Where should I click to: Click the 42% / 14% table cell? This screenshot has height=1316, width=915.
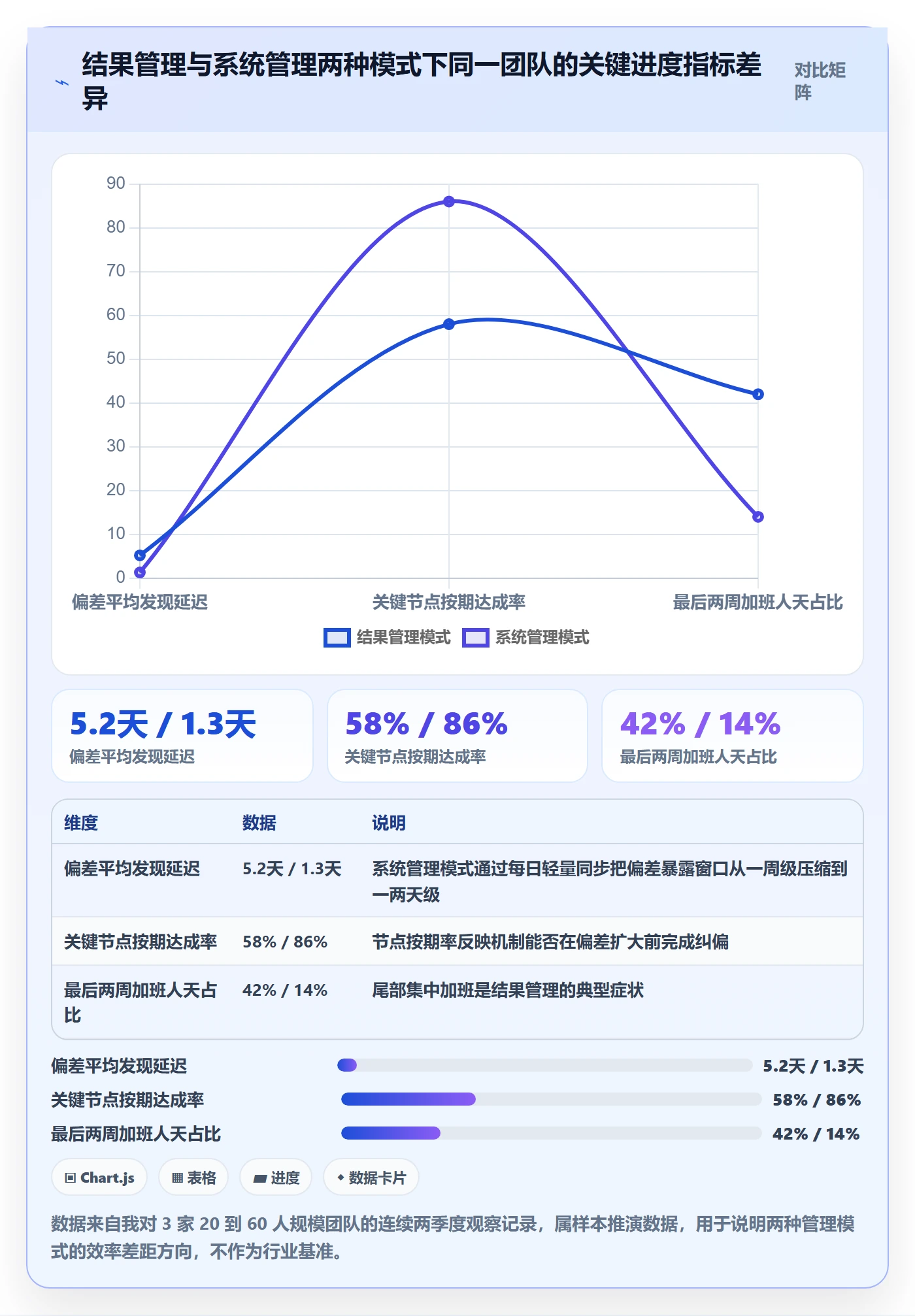(285, 990)
